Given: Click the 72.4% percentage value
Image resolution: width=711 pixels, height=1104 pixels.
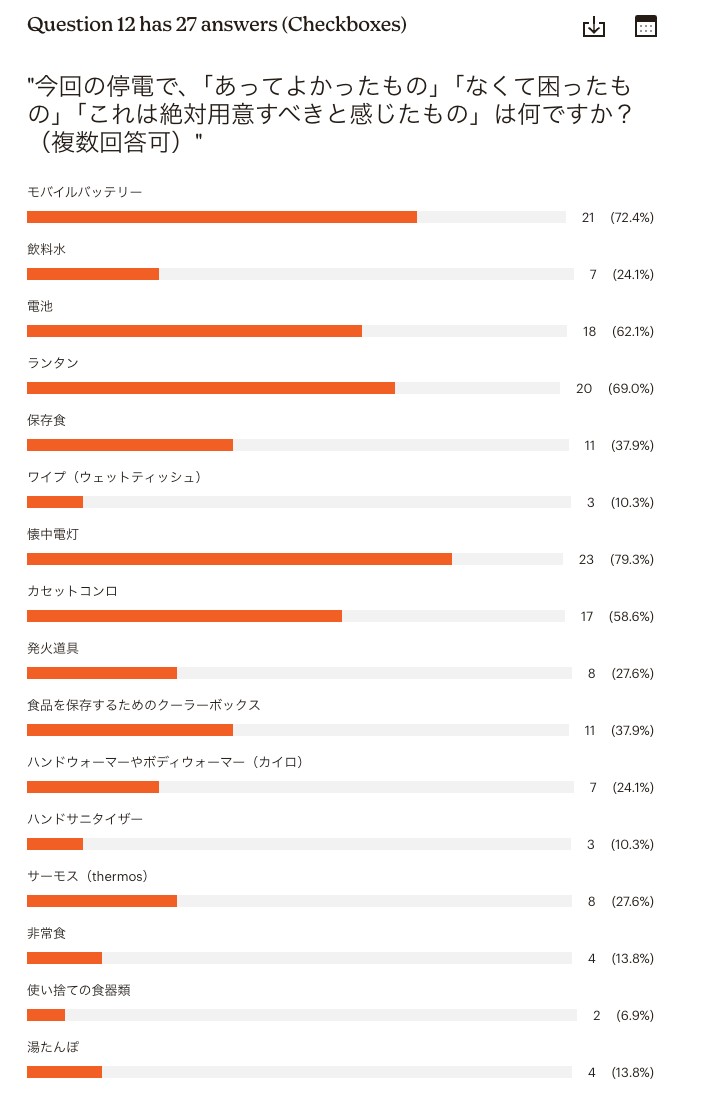Looking at the screenshot, I should pyautogui.click(x=632, y=218).
